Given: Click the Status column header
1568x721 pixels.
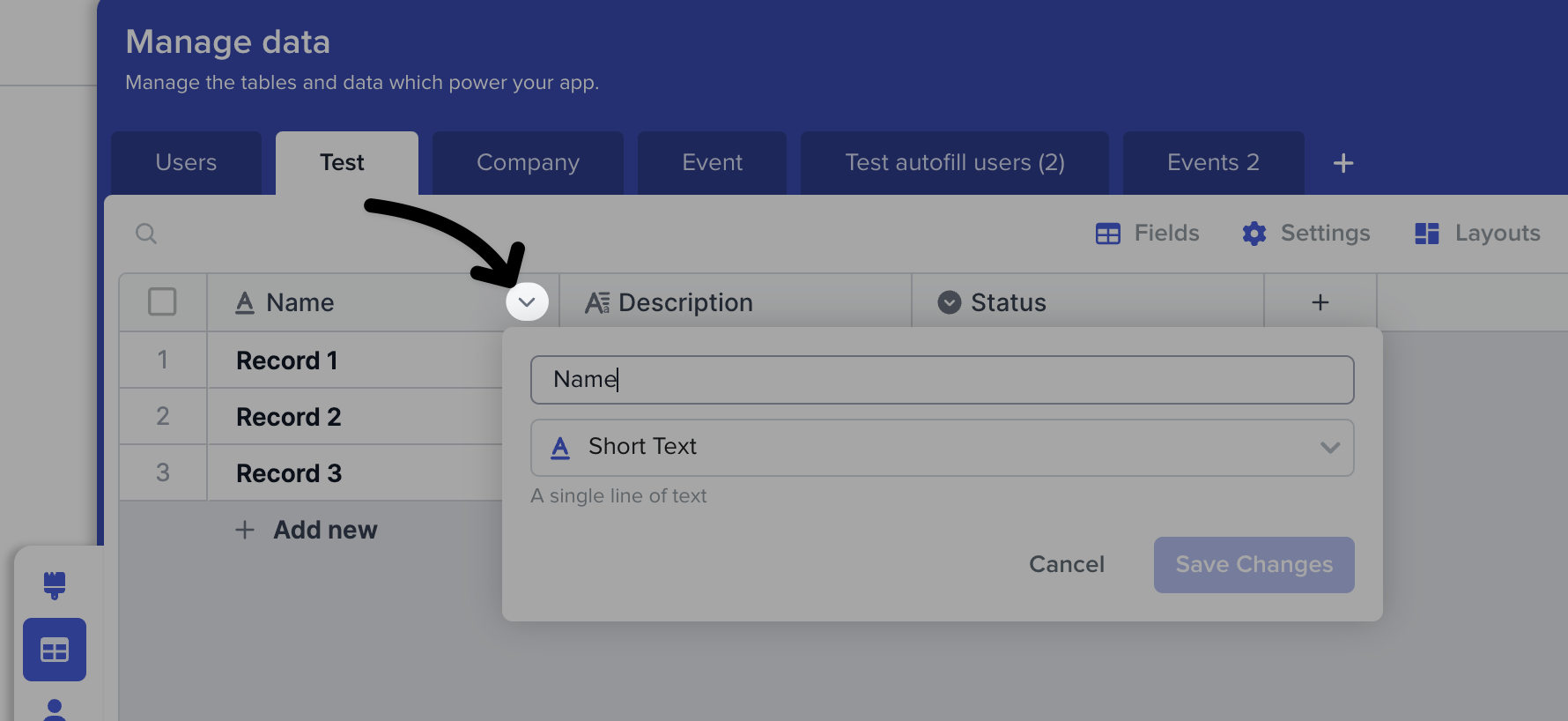Looking at the screenshot, I should tap(1008, 302).
